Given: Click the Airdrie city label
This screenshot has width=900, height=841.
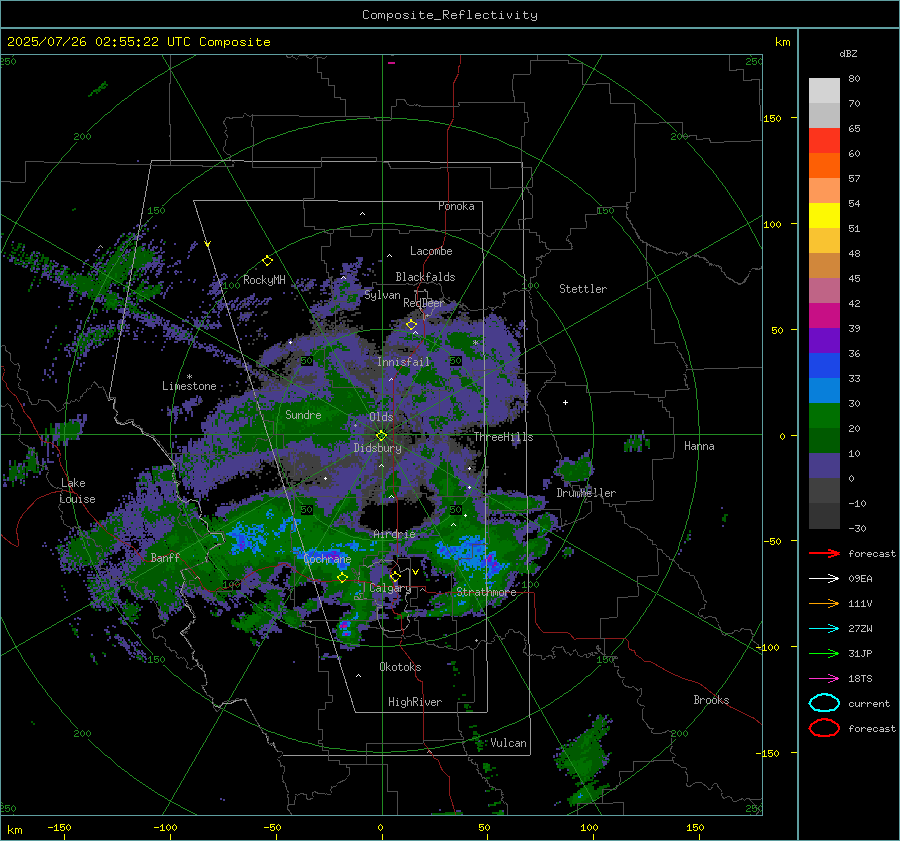Looking at the screenshot, I should pyautogui.click(x=394, y=534).
